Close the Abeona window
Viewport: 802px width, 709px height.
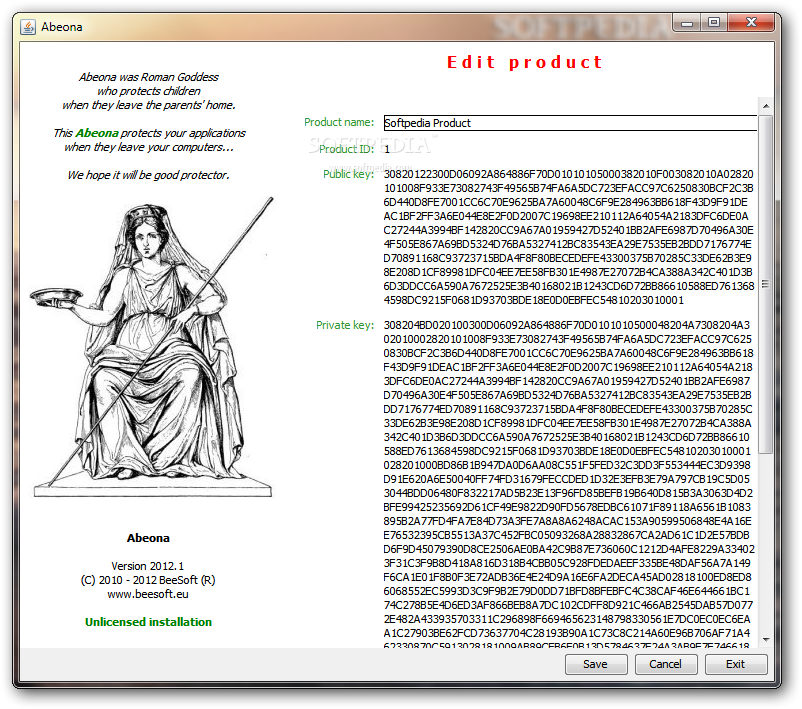tap(751, 23)
